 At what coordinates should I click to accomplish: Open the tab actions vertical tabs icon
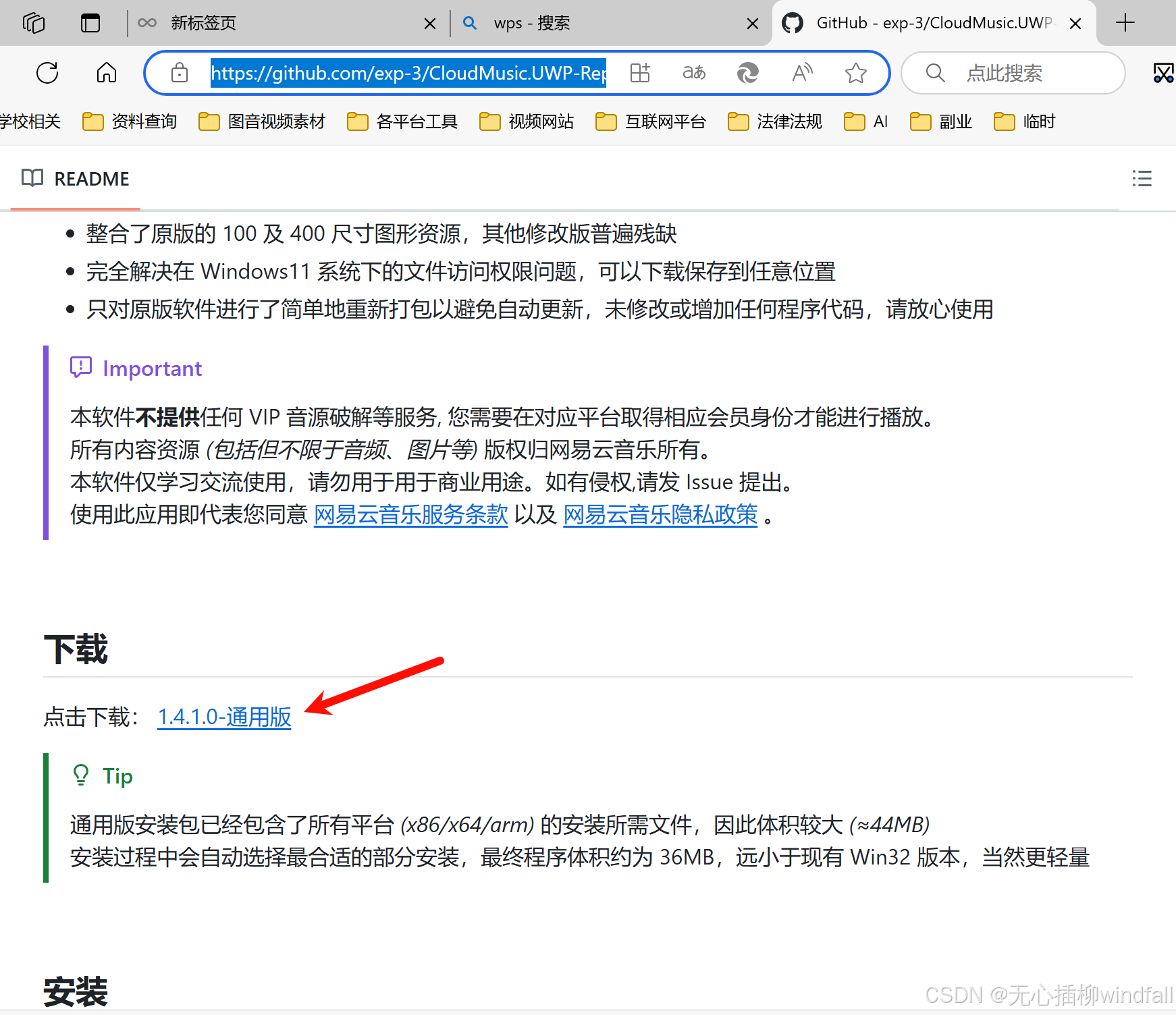90,23
